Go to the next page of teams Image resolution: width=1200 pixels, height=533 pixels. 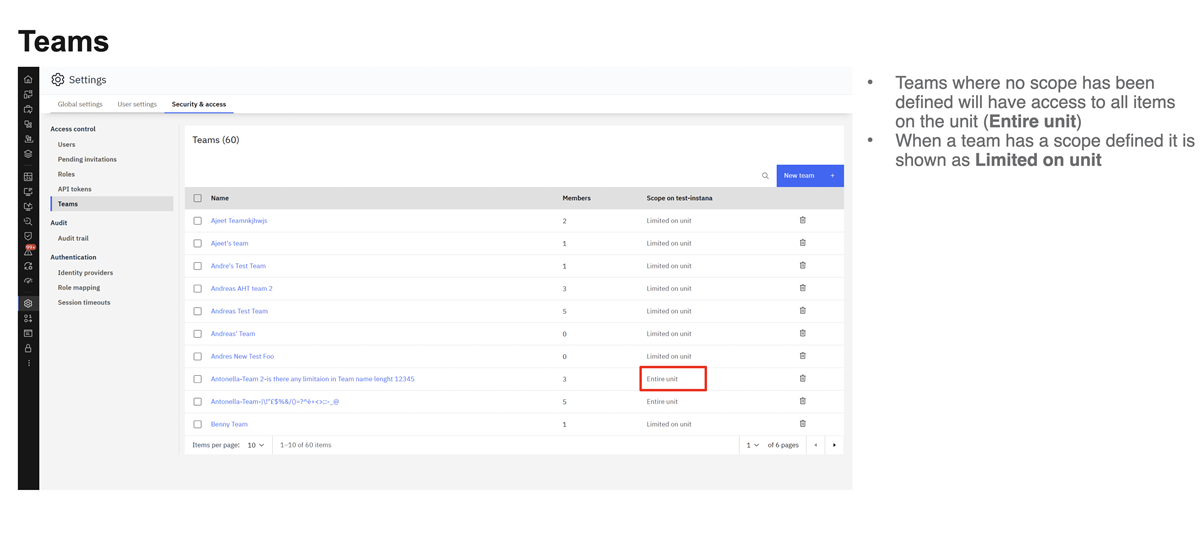tap(834, 445)
